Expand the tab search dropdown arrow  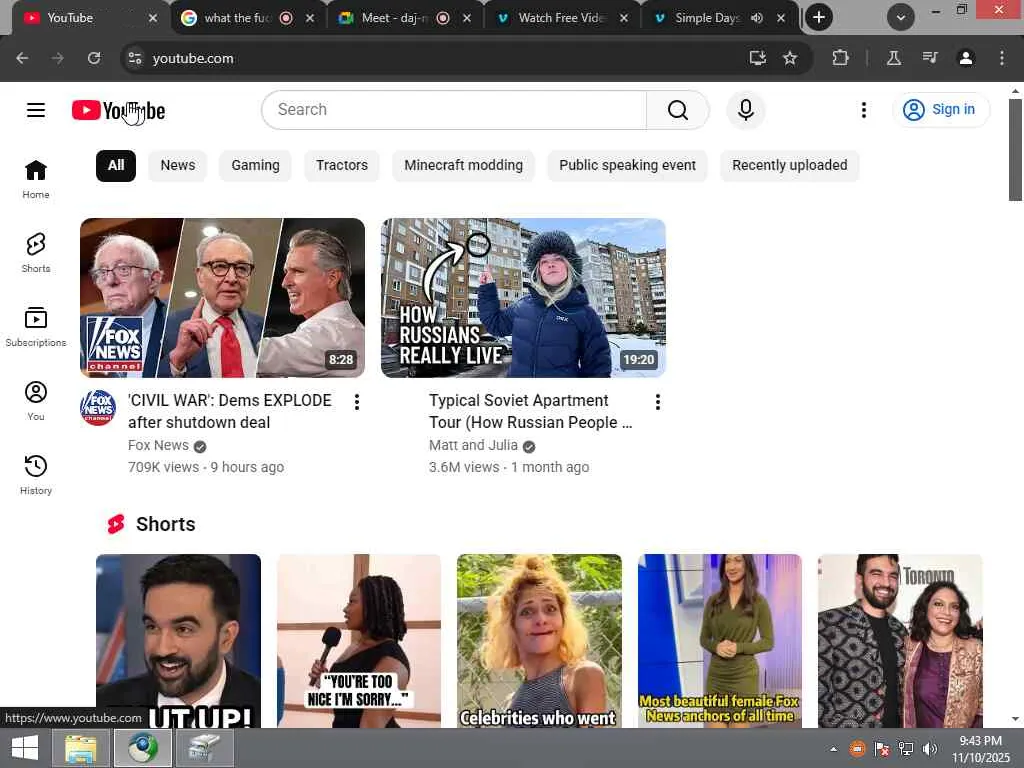tap(901, 18)
